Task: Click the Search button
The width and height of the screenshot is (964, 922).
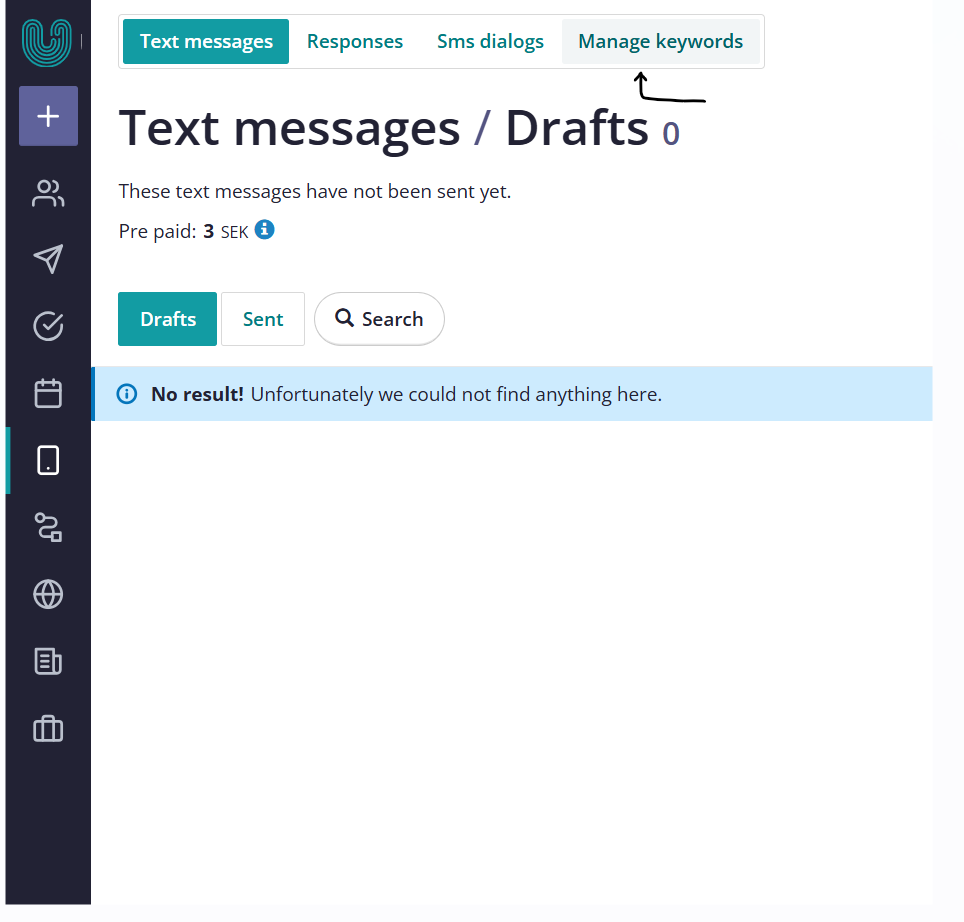Action: click(x=379, y=319)
